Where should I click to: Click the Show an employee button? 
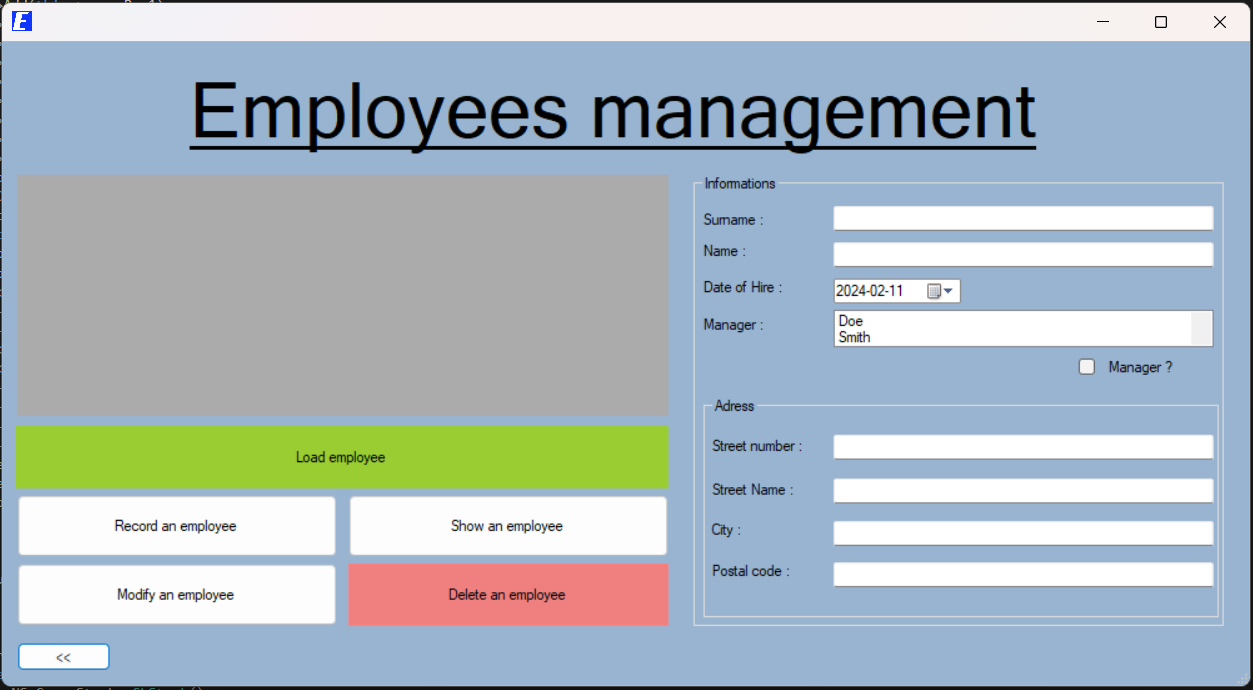[507, 526]
